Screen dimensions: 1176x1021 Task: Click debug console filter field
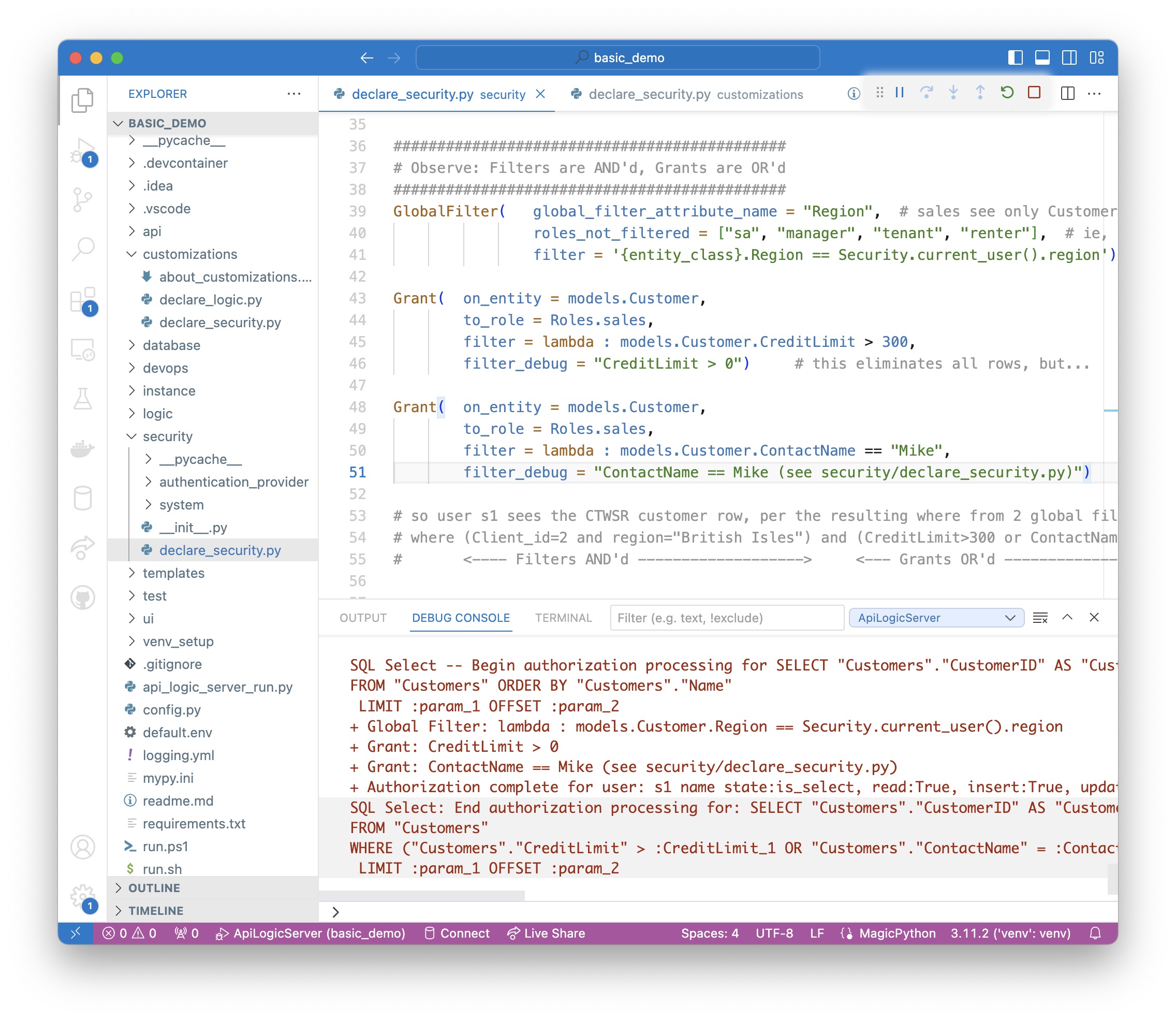(x=727, y=618)
